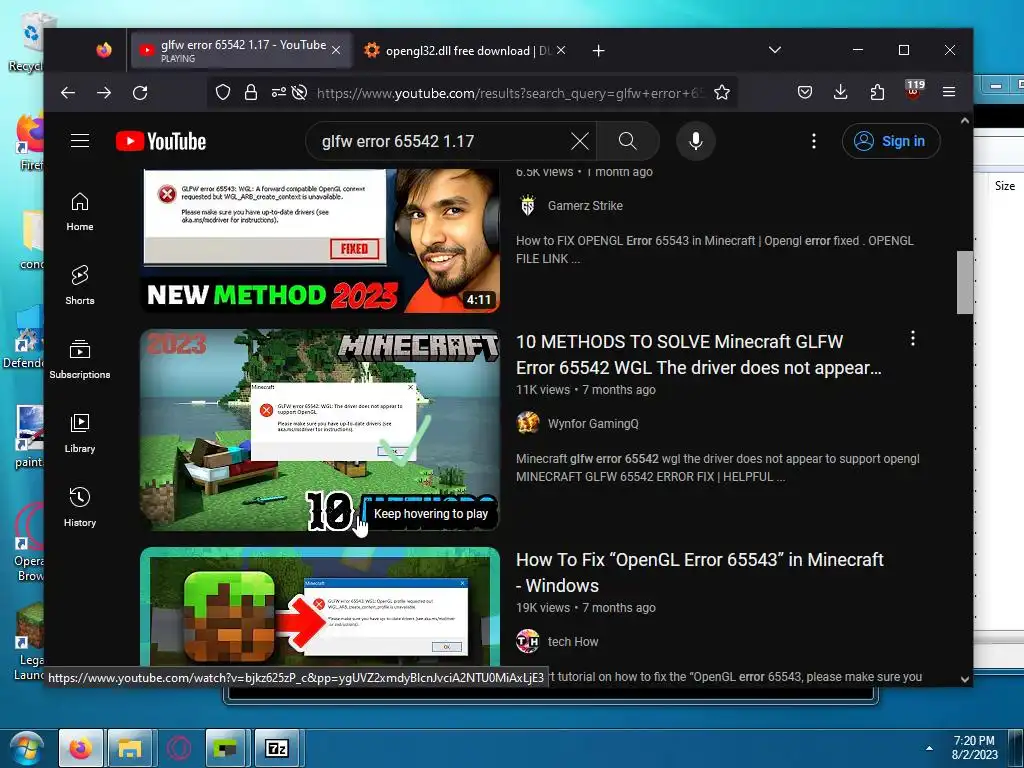The image size is (1024, 768).
Task: Show site security padlock info
Action: click(x=251, y=93)
